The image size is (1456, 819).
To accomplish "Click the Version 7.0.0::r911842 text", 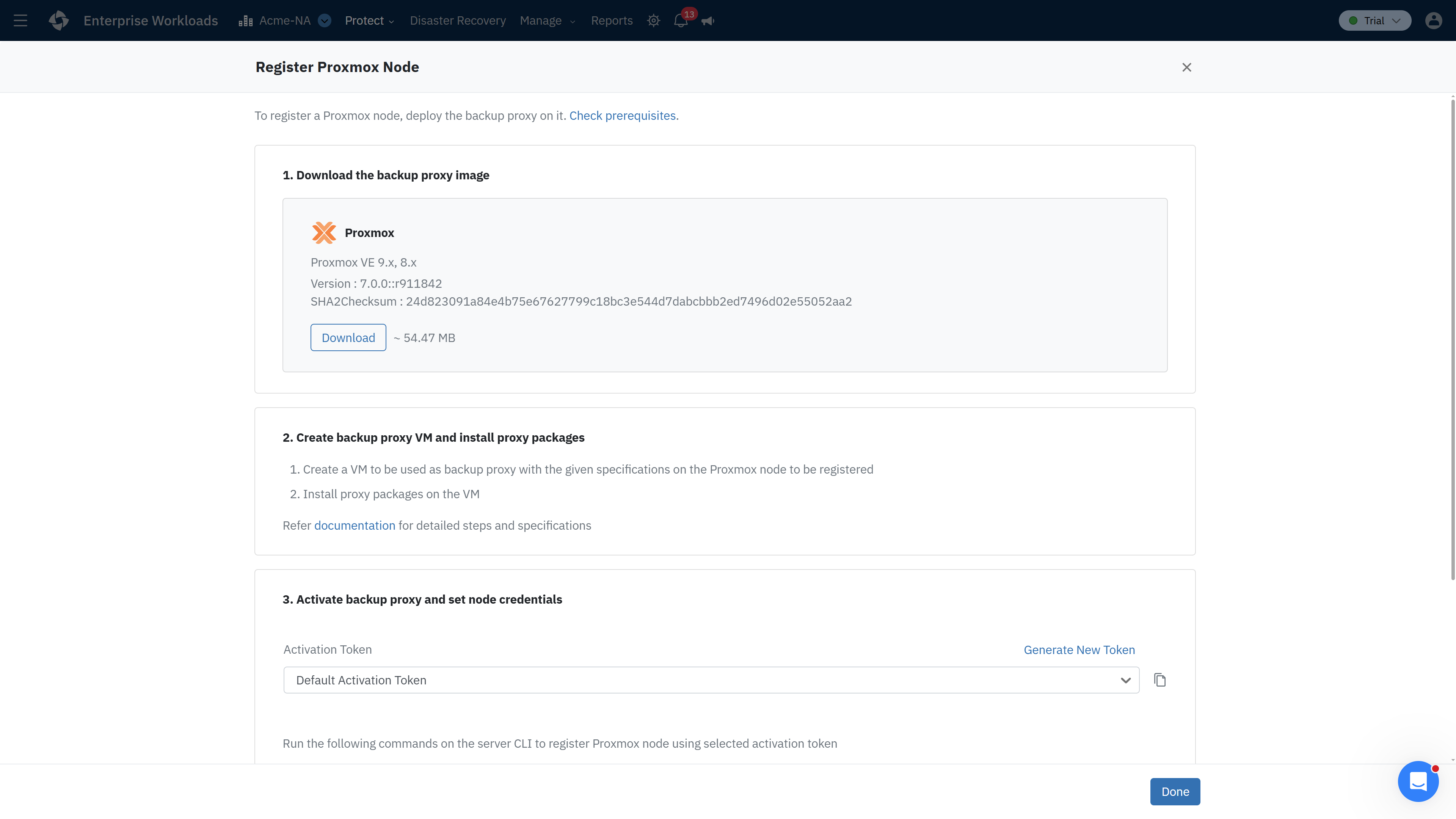I will pos(376,283).
